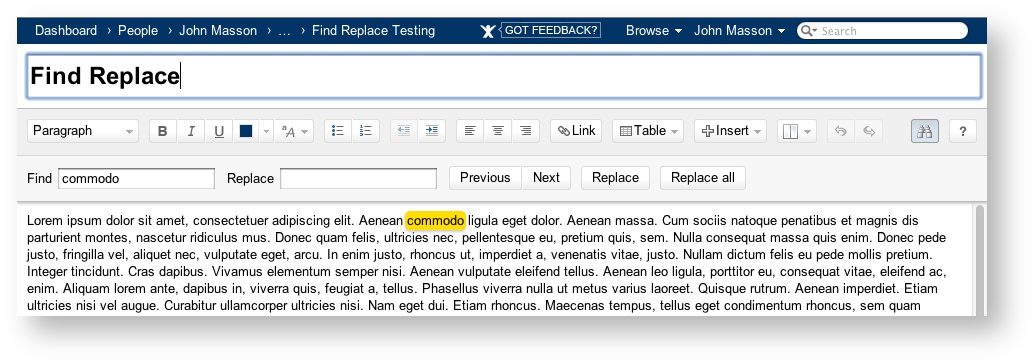This screenshot has height=364, width=1035.
Task: Insert a numbered list
Action: point(366,131)
